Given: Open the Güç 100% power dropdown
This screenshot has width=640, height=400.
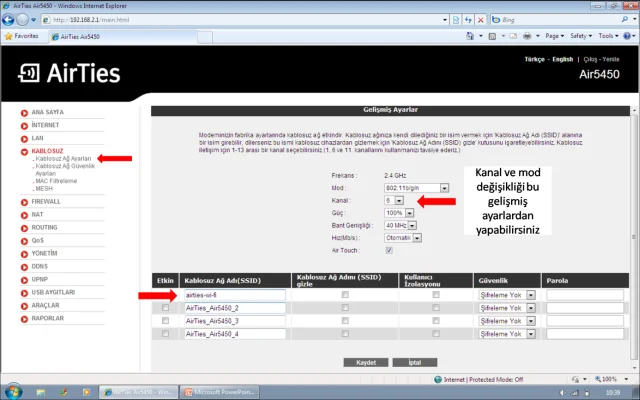Looking at the screenshot, I should coord(399,213).
